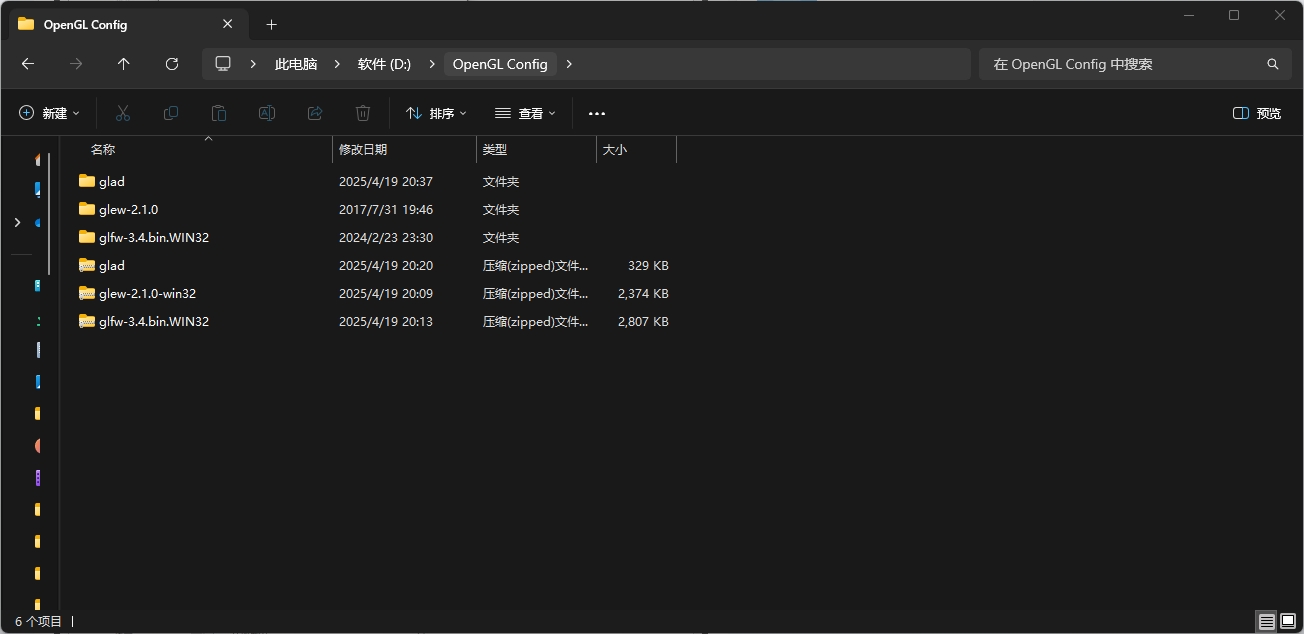Viewport: 1304px width, 634px height.
Task: Sort files by the 修改日期 column header
Action: click(363, 149)
